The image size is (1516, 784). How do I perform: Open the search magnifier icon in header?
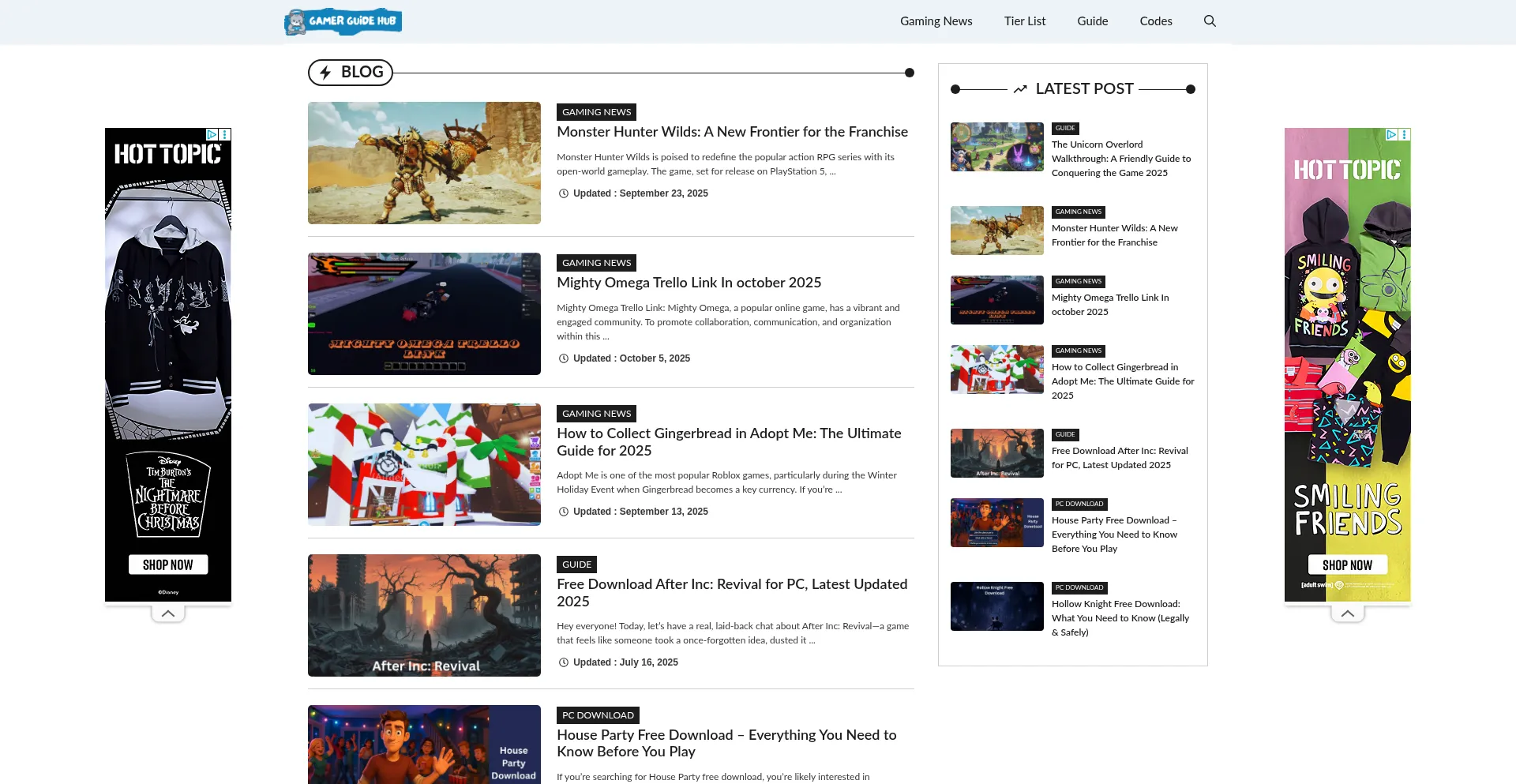pos(1209,21)
